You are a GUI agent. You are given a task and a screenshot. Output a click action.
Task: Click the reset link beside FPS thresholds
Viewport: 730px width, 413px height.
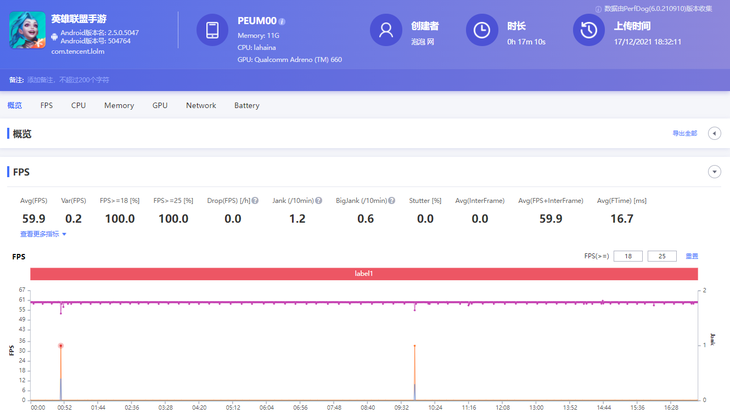click(692, 256)
